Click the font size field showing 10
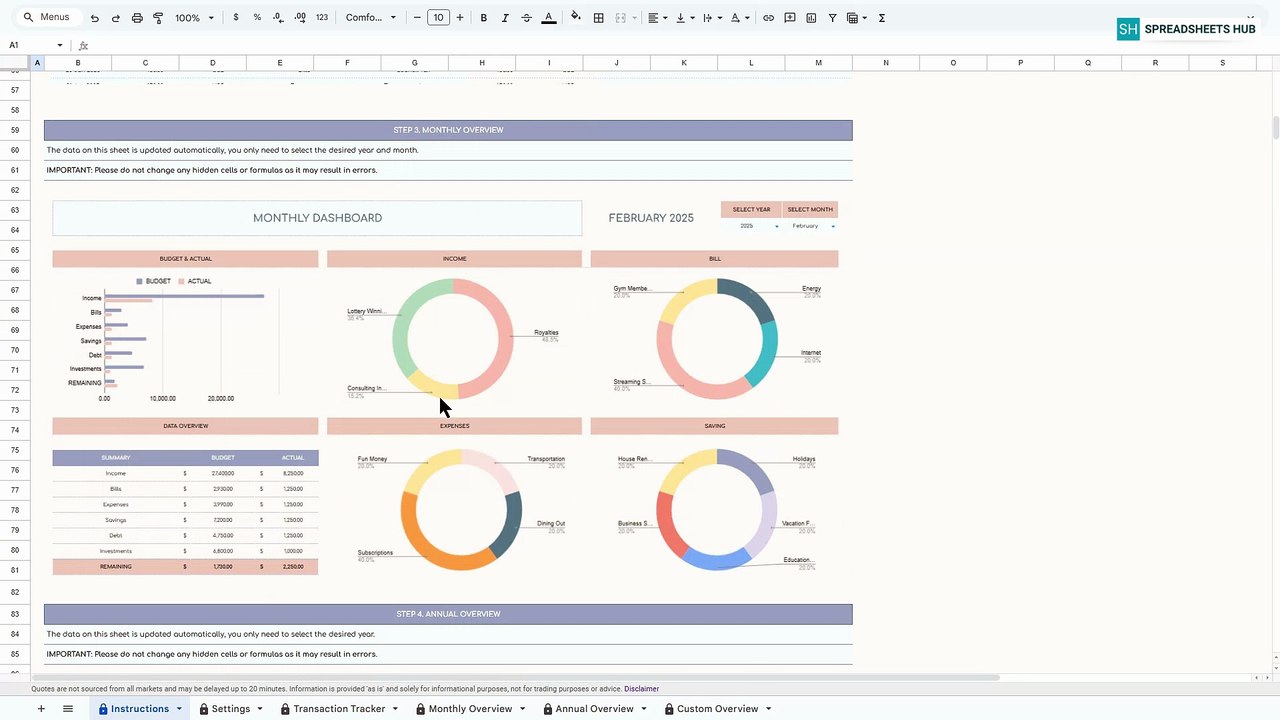 [x=438, y=18]
